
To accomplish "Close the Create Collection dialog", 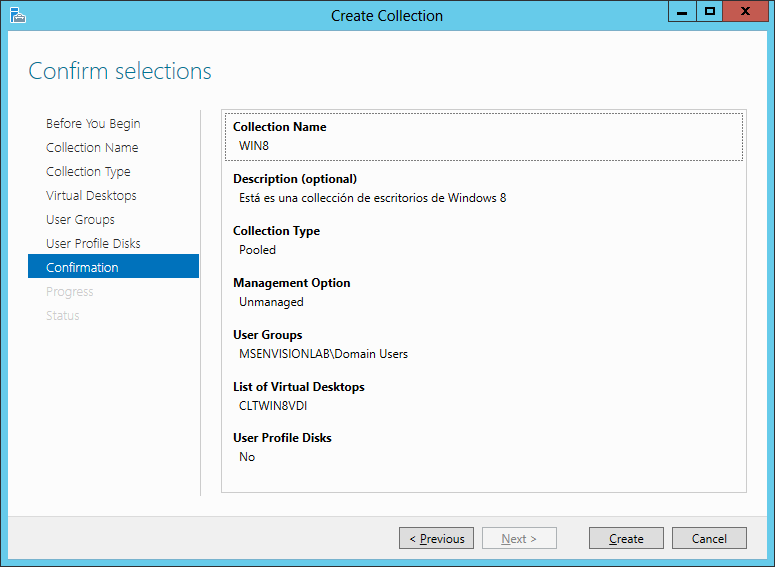I will tap(745, 11).
